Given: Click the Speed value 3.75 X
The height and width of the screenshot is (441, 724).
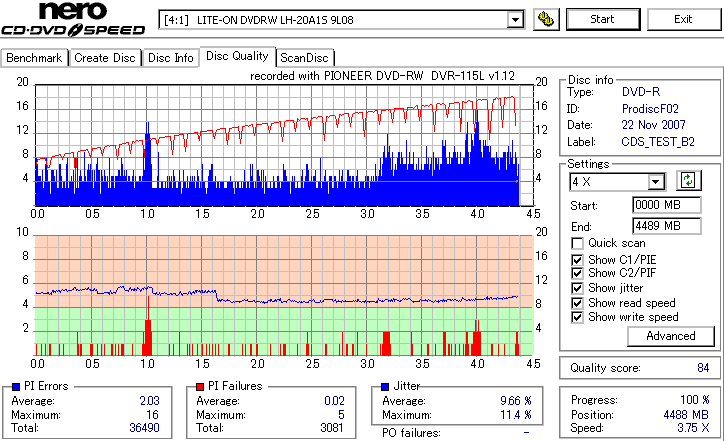Looking at the screenshot, I should coord(693,428).
